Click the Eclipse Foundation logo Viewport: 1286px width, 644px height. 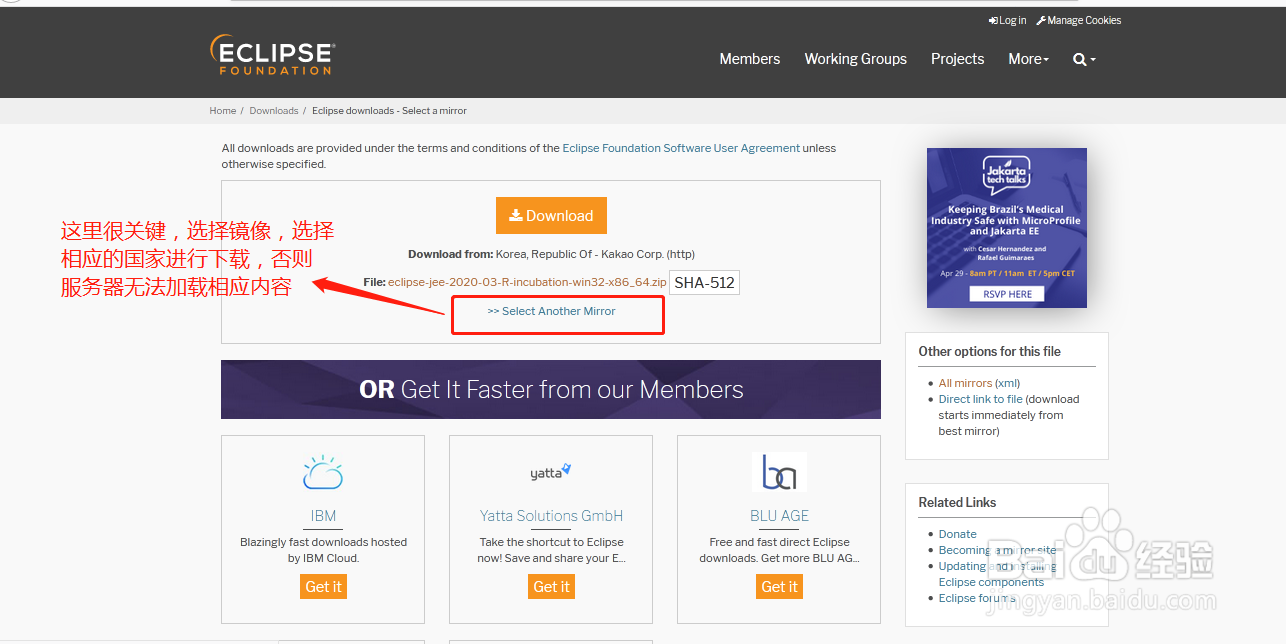point(272,55)
